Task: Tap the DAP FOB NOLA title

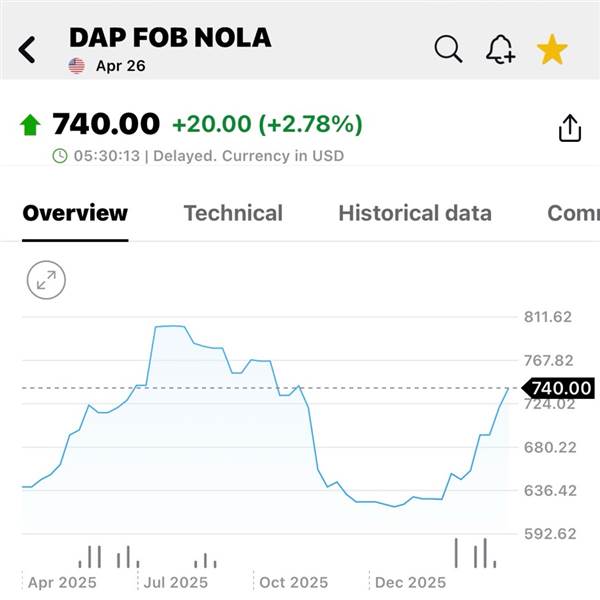Action: [x=170, y=38]
